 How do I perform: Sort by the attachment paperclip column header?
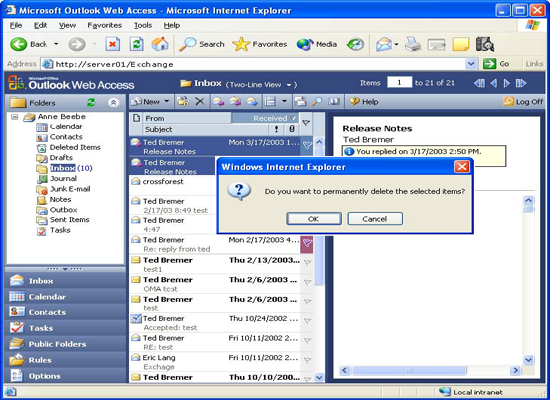(292, 129)
